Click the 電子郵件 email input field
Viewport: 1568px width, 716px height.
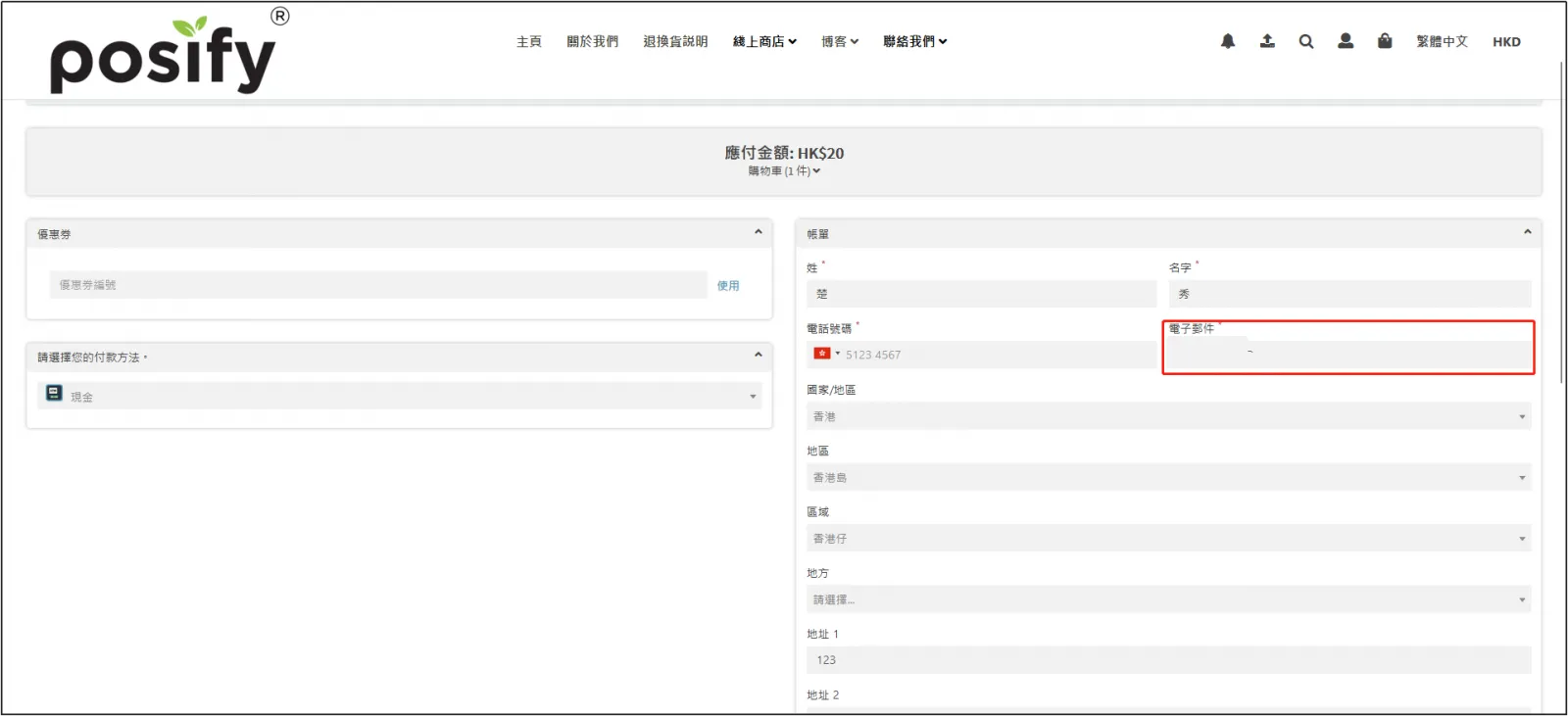pyautogui.click(x=1348, y=355)
